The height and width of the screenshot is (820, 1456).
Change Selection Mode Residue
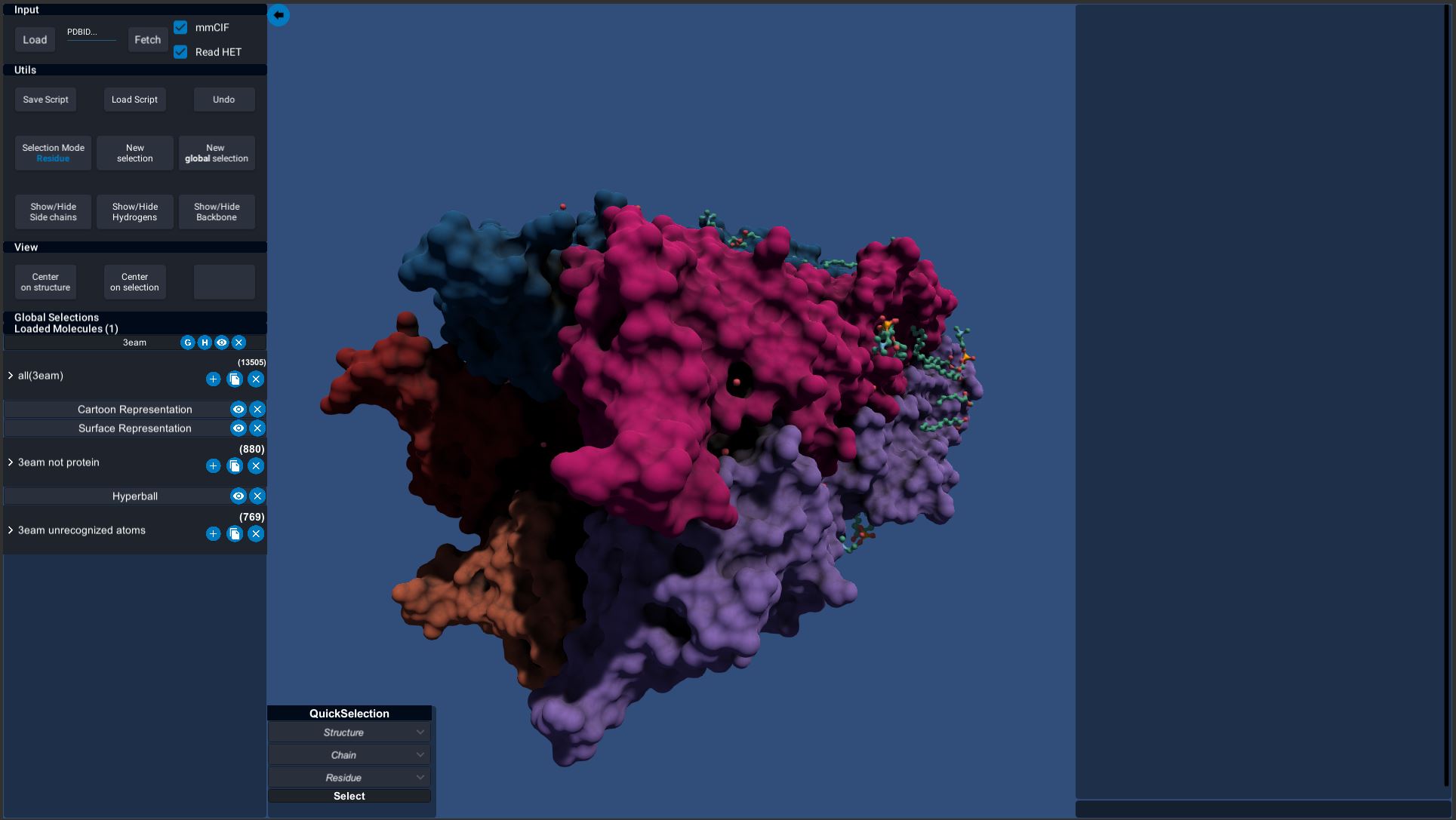pyautogui.click(x=53, y=153)
